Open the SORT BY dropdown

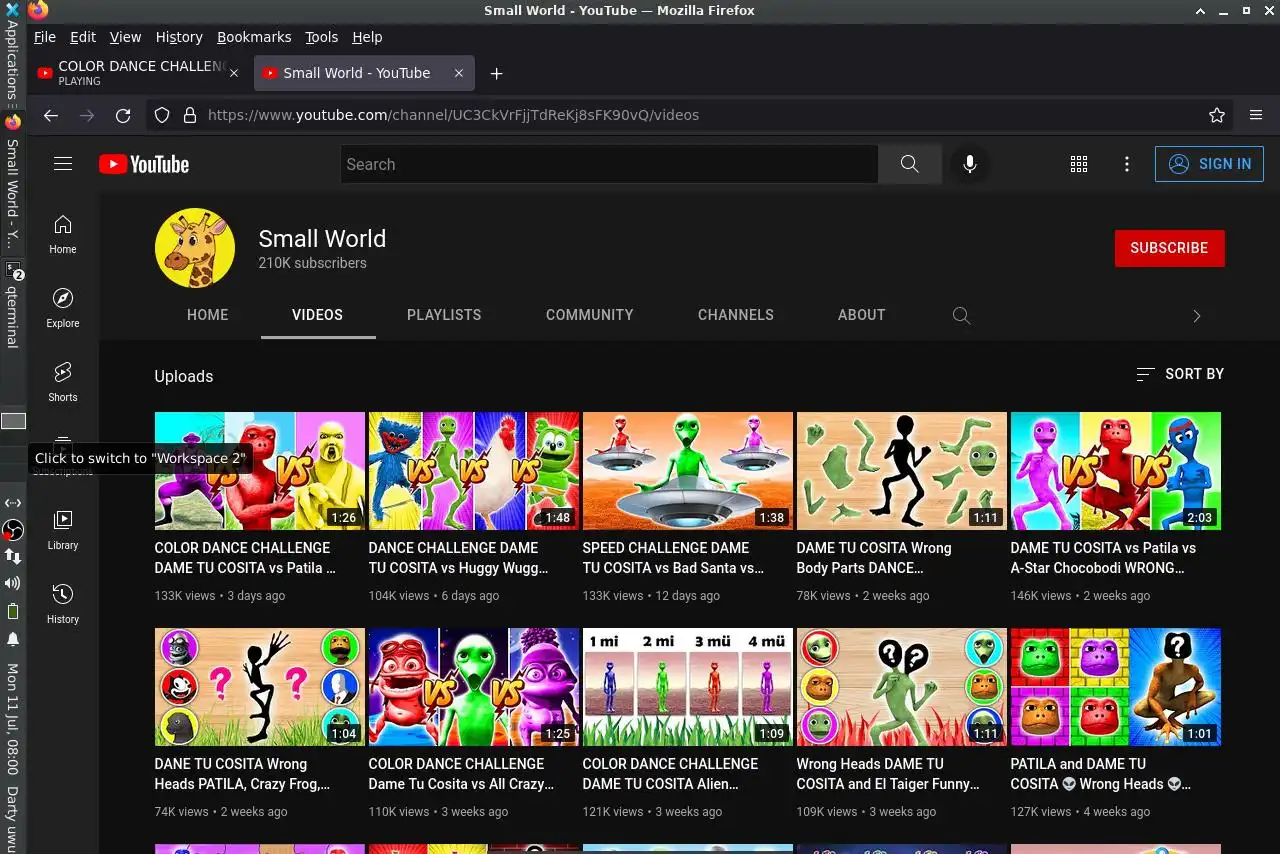(1180, 374)
